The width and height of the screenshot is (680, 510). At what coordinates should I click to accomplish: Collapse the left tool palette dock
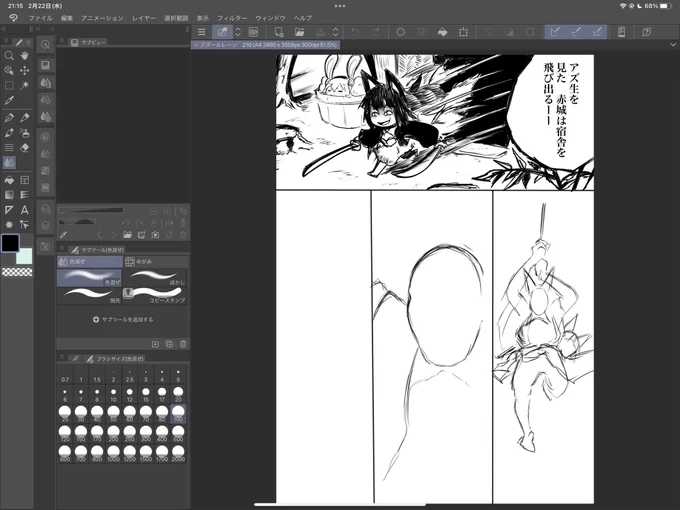[x=3, y=29]
